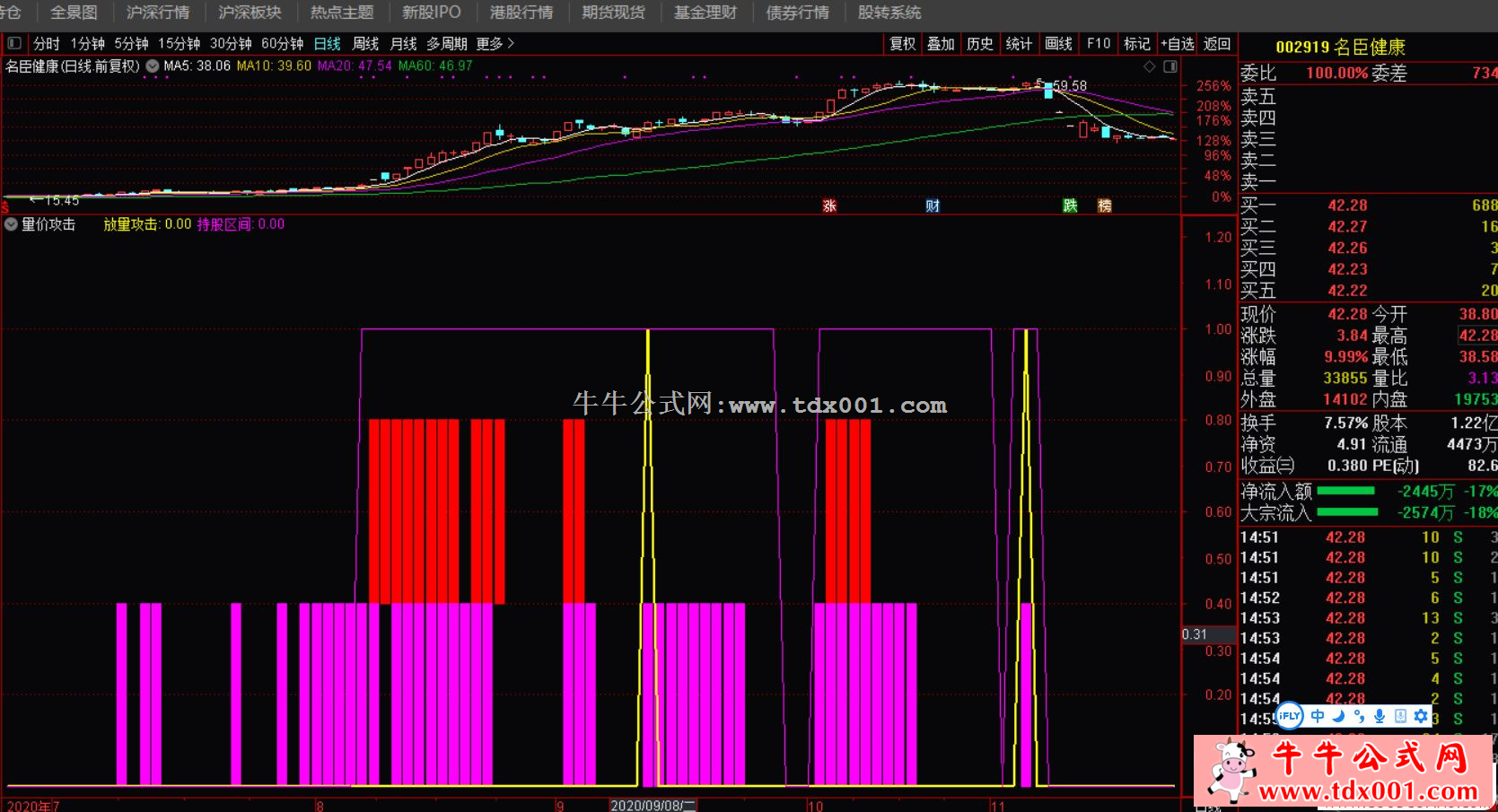The image size is (1498, 812).
Task: Toggle the side panel icon beside the diamond
Action: tap(1169, 66)
